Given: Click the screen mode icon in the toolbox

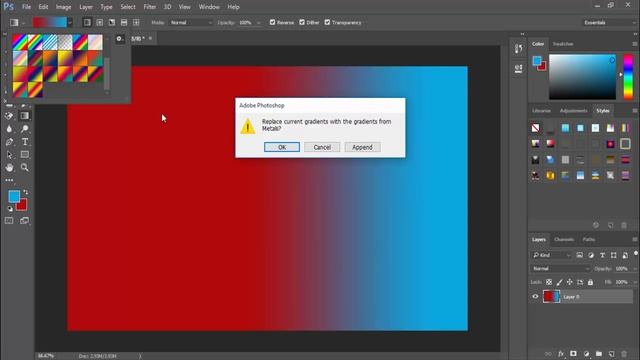Looking at the screenshot, I should [24, 221].
